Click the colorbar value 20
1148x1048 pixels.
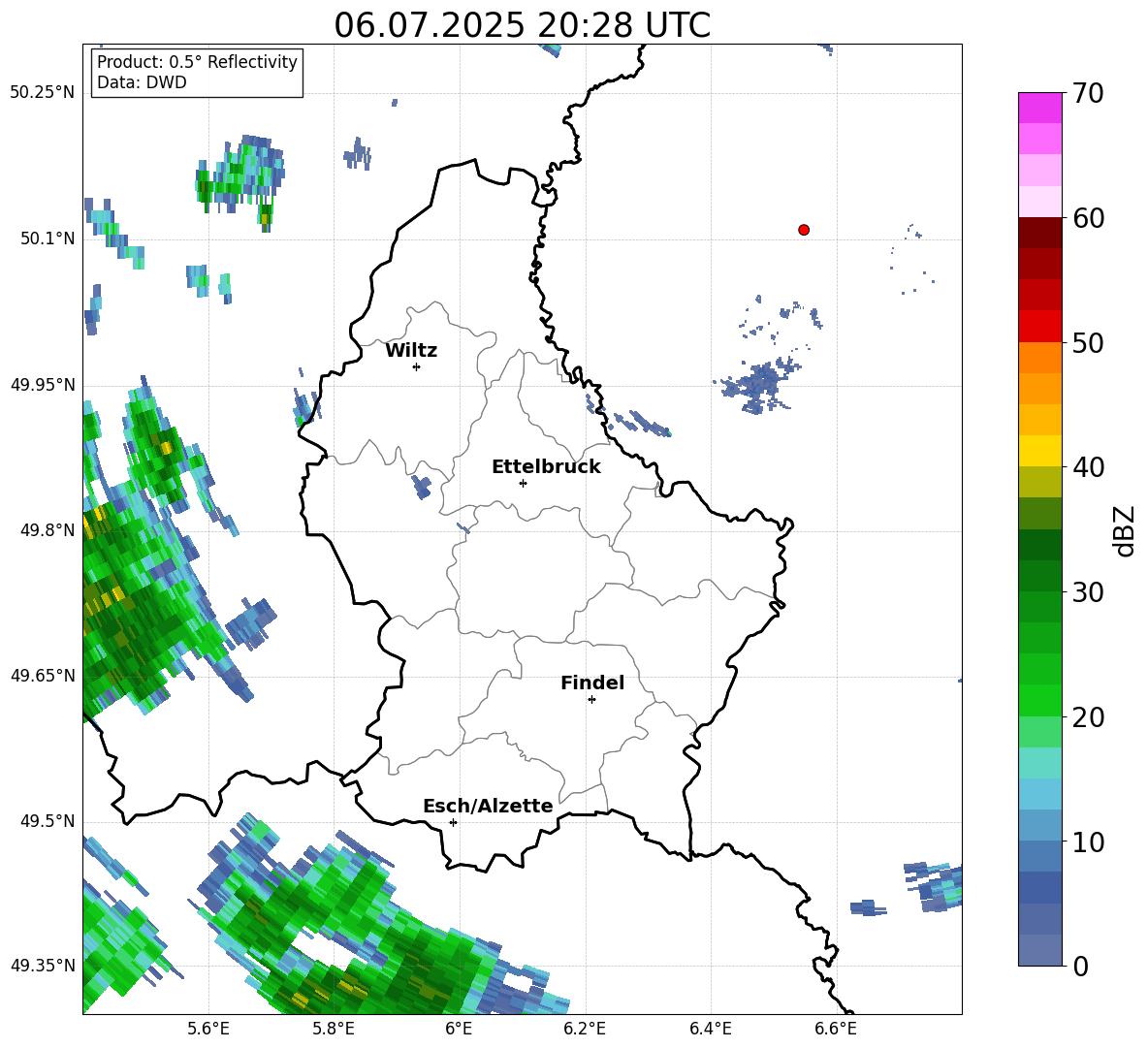[1088, 717]
